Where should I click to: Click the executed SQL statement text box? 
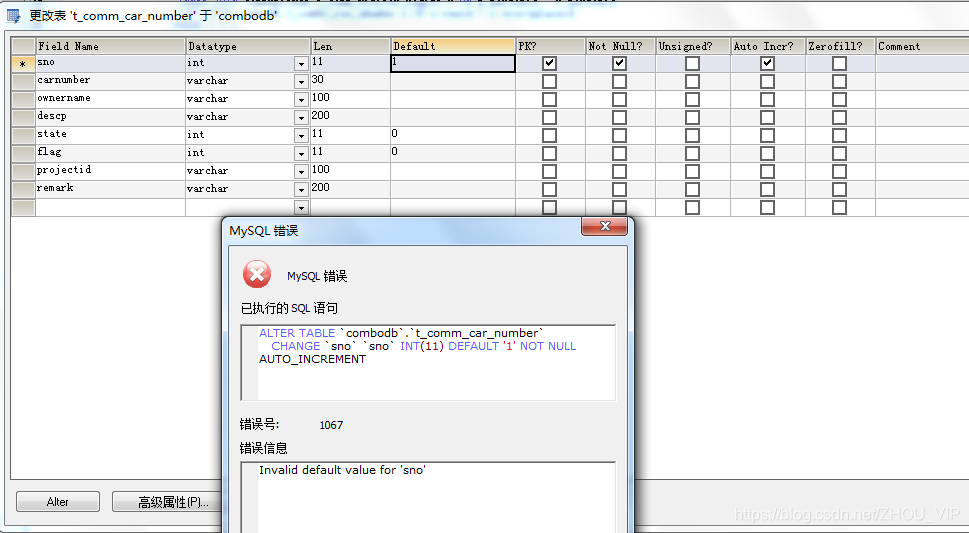click(428, 363)
